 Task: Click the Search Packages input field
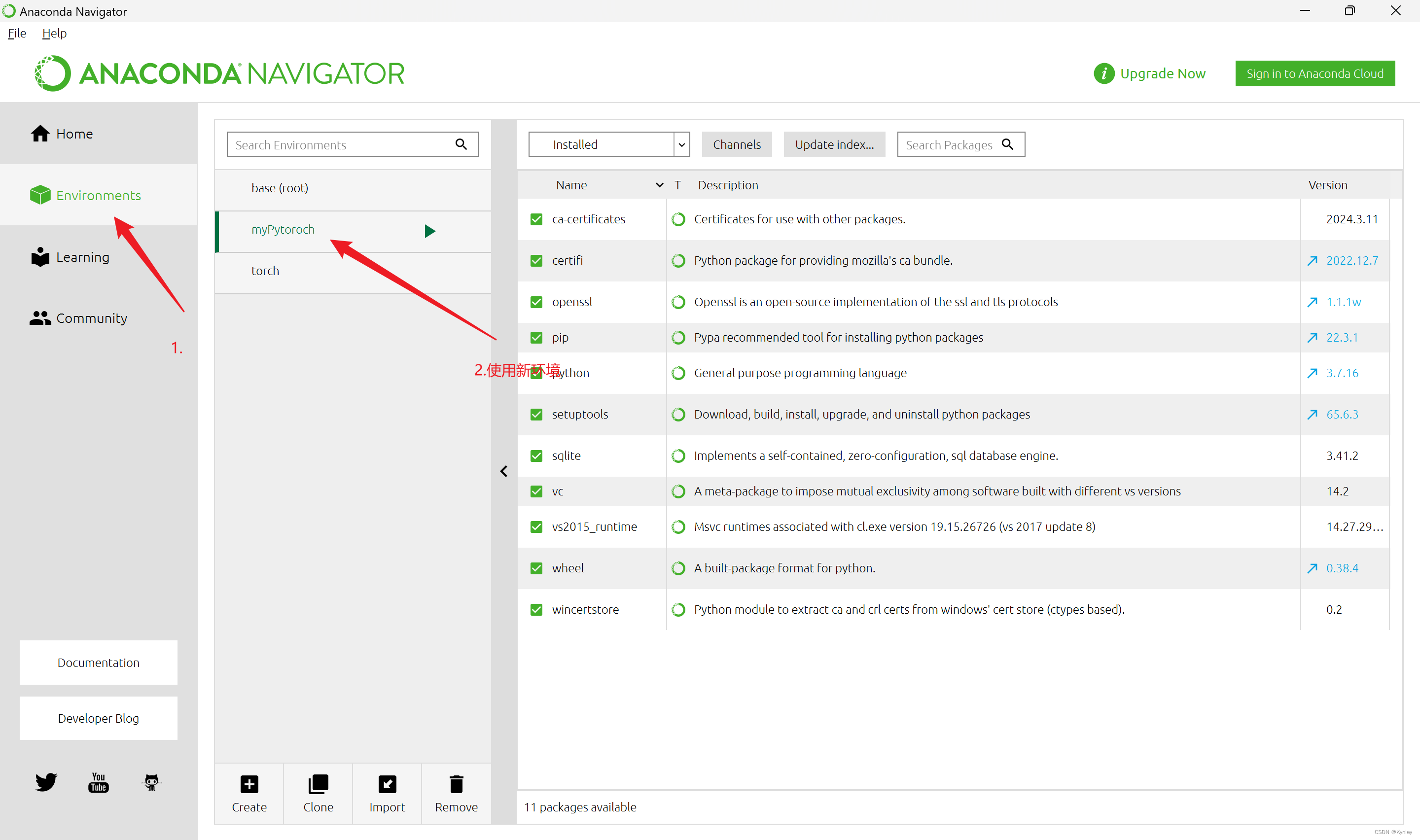tap(949, 145)
